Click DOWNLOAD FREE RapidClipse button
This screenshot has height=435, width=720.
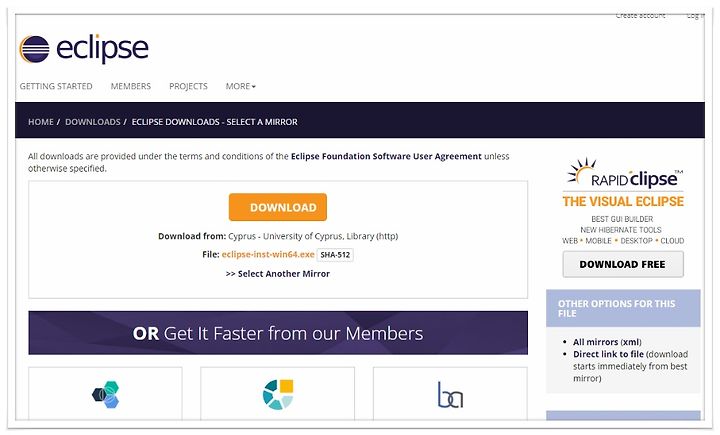point(623,265)
